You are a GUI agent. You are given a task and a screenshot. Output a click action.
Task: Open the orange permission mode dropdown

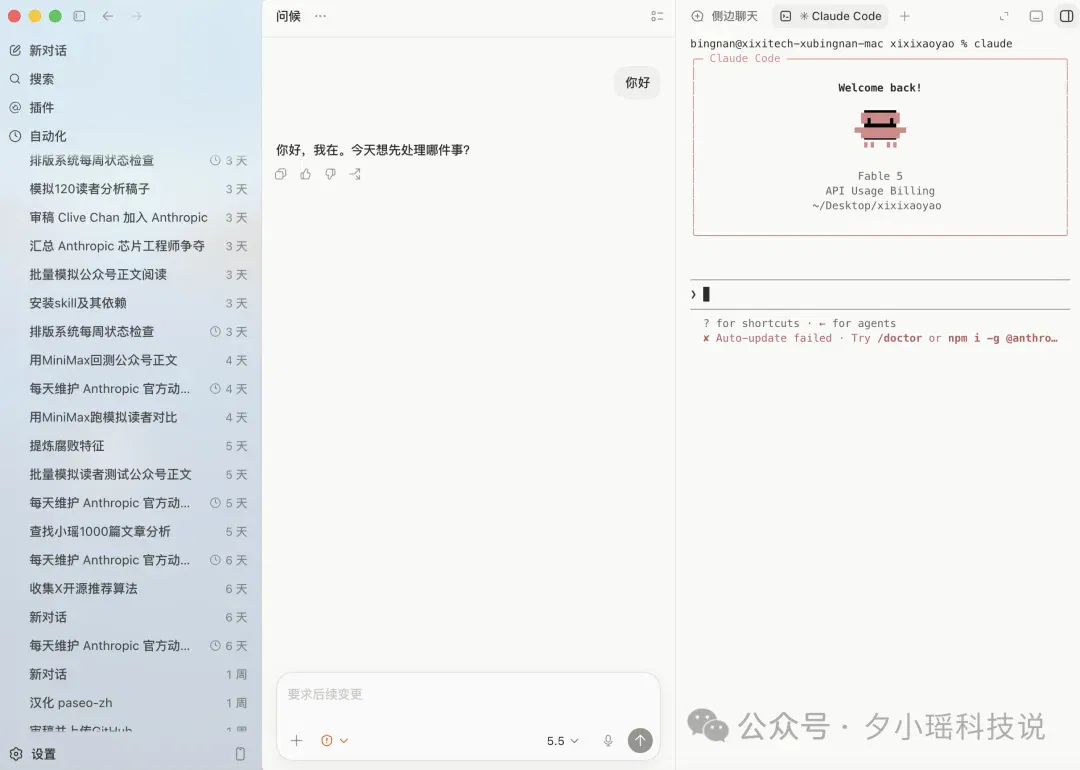335,740
